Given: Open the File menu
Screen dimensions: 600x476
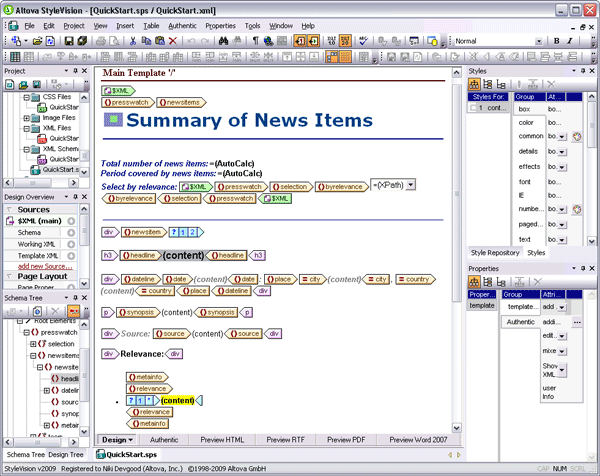Looking at the screenshot, I should [x=29, y=26].
